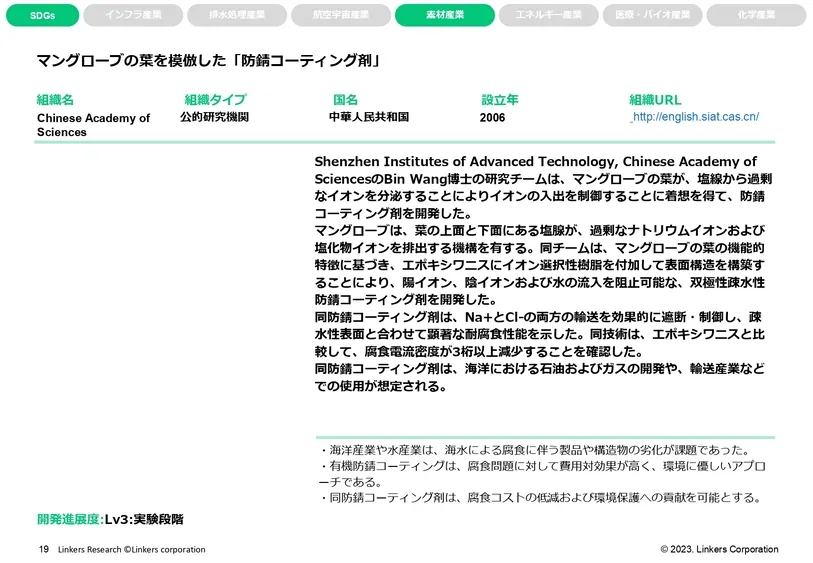Select the 化学産業 tag pill
This screenshot has width=813, height=563.
pos(756,15)
